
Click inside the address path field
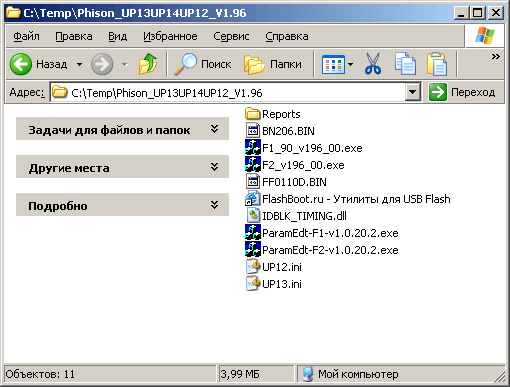tap(228, 92)
